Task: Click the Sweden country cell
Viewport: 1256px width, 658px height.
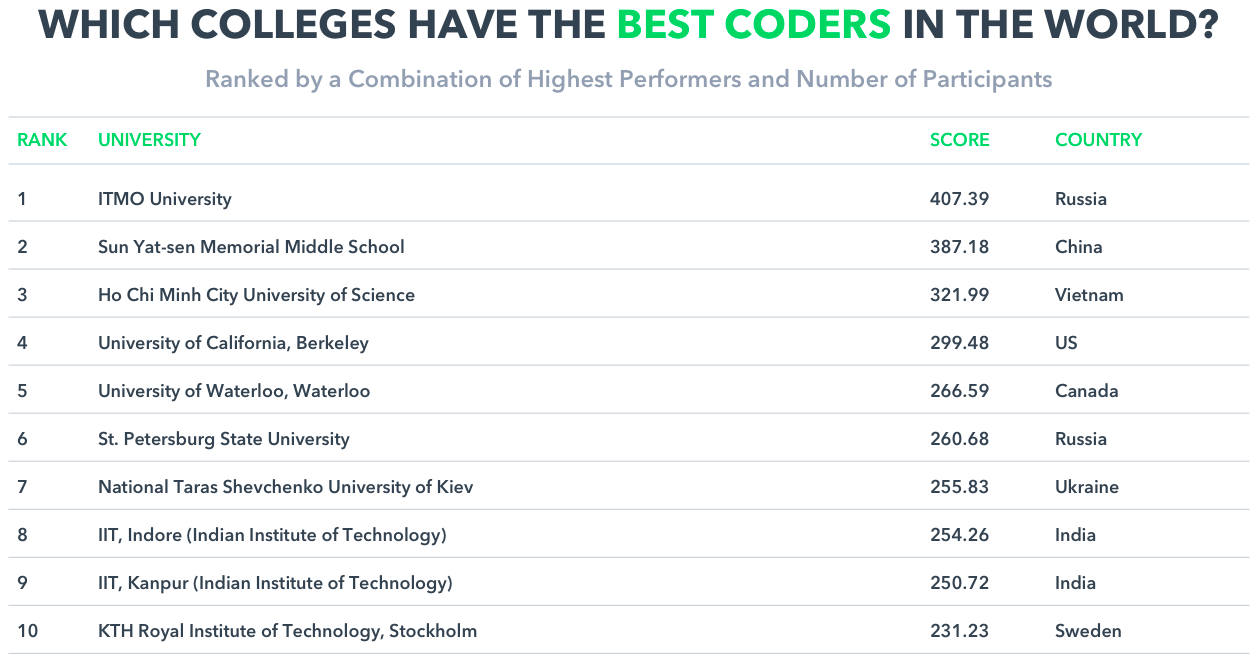Action: click(x=1088, y=631)
